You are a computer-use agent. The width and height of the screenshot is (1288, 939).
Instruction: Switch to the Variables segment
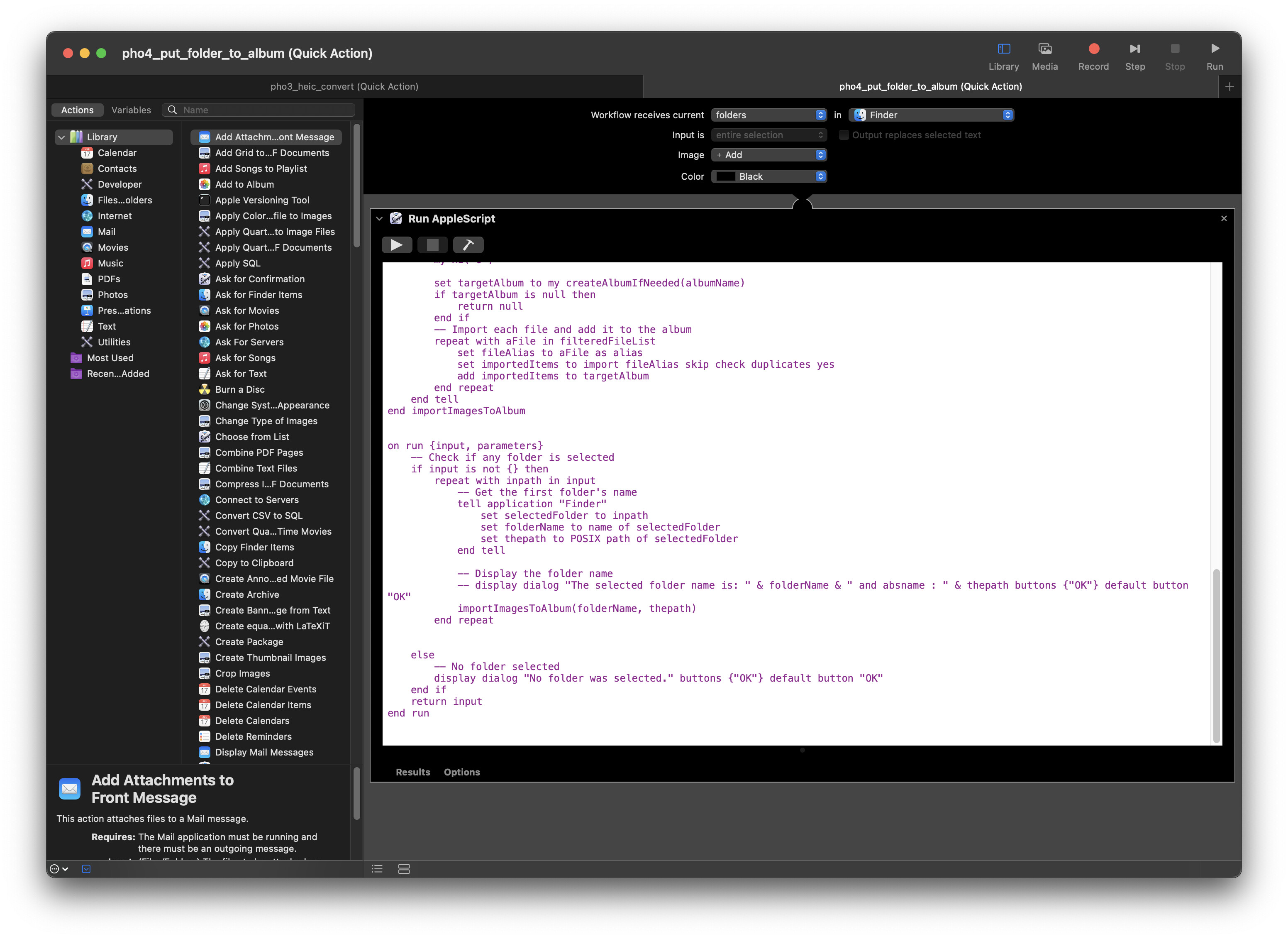coord(131,110)
